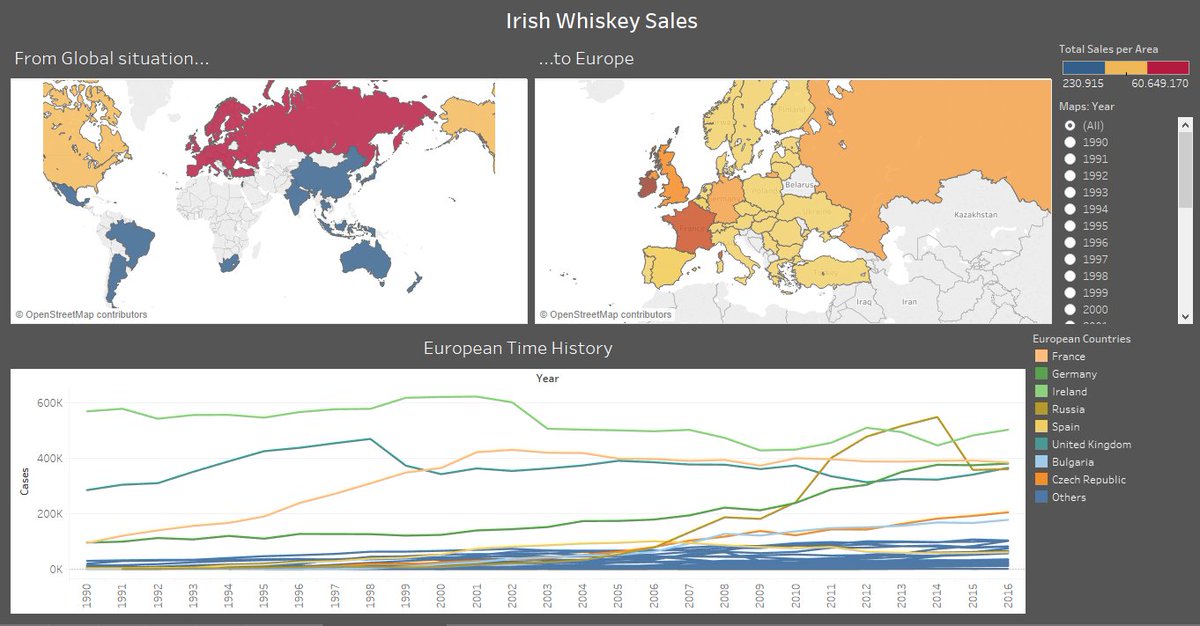Click the year list scroll-down arrow

coord(1186,316)
